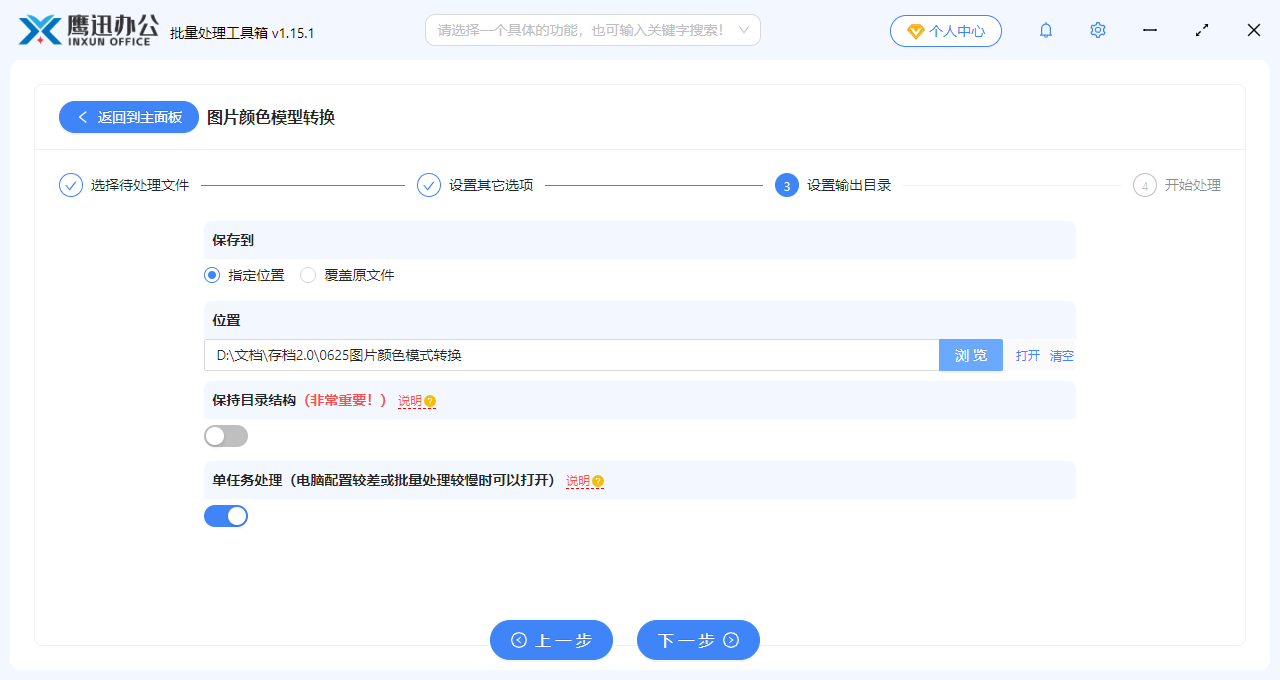Click 浏览 browse button
This screenshot has height=680, width=1280.
(x=971, y=355)
